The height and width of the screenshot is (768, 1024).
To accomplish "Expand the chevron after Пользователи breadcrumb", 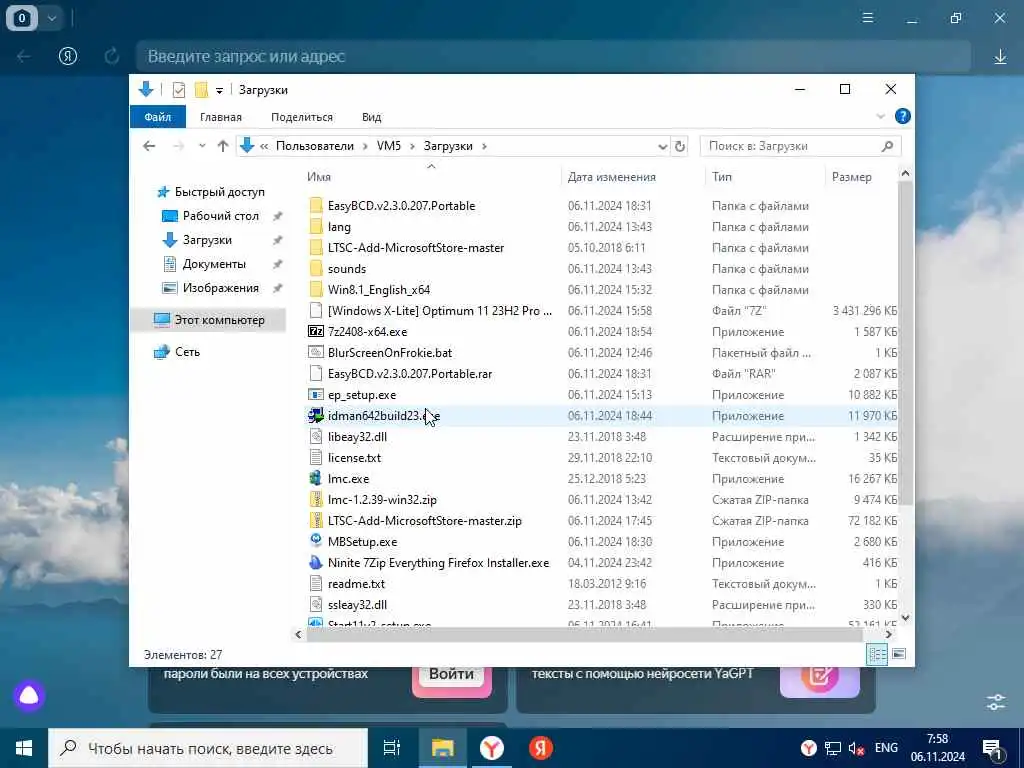I will 366,146.
